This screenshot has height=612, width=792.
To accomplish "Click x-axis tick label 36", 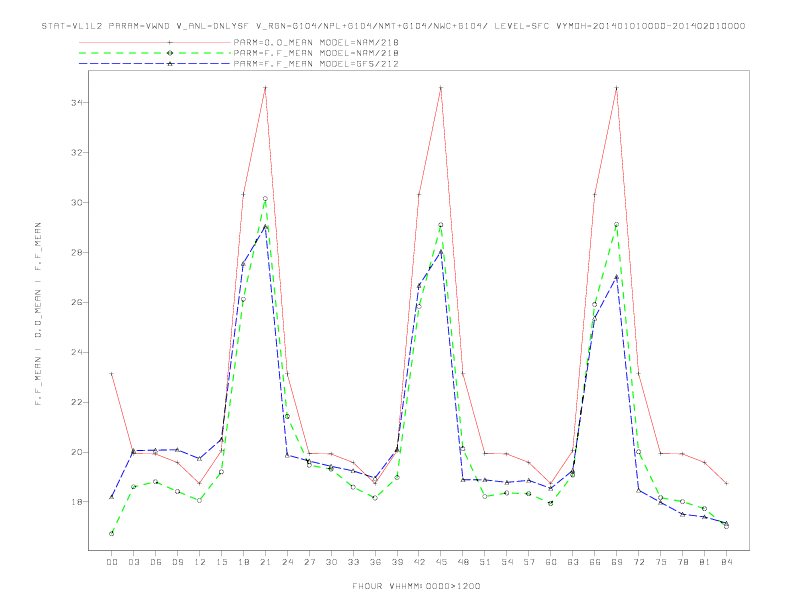I will 375,562.
